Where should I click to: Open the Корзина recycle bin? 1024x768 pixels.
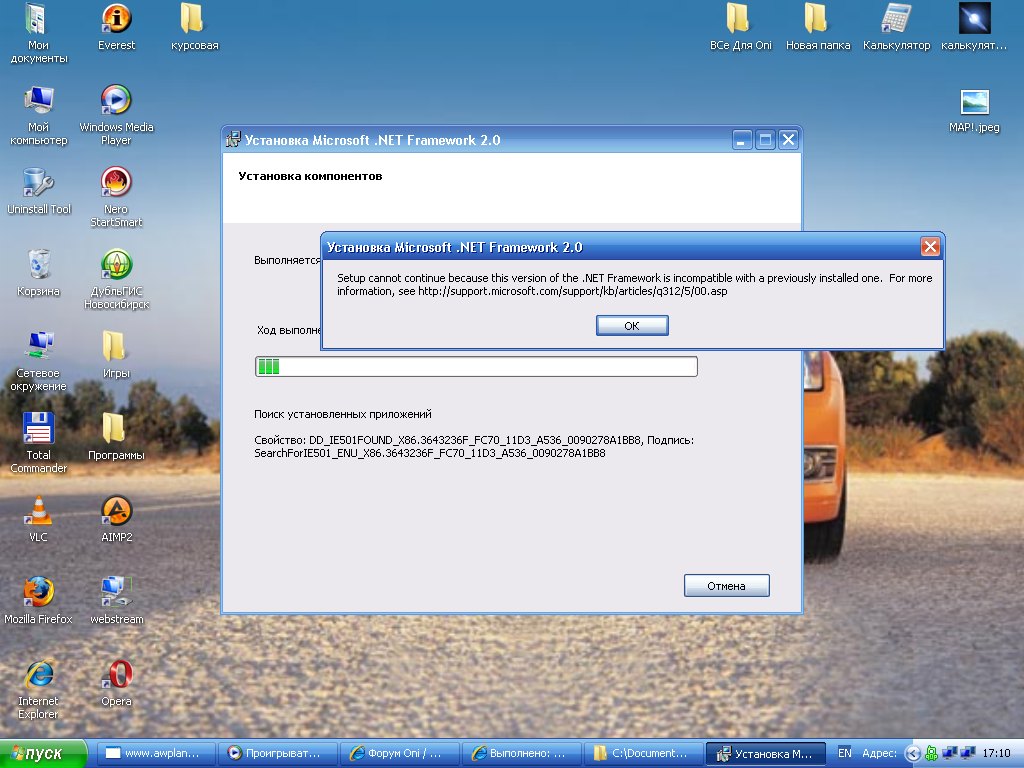(x=38, y=266)
